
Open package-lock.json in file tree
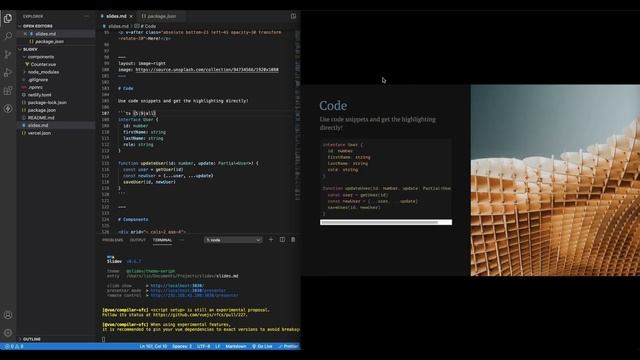point(47,102)
